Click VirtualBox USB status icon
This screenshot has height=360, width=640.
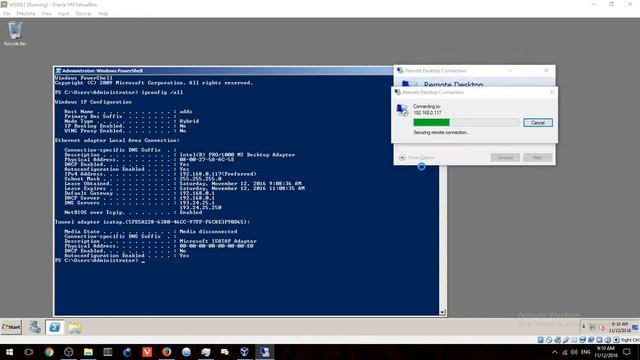[566, 340]
